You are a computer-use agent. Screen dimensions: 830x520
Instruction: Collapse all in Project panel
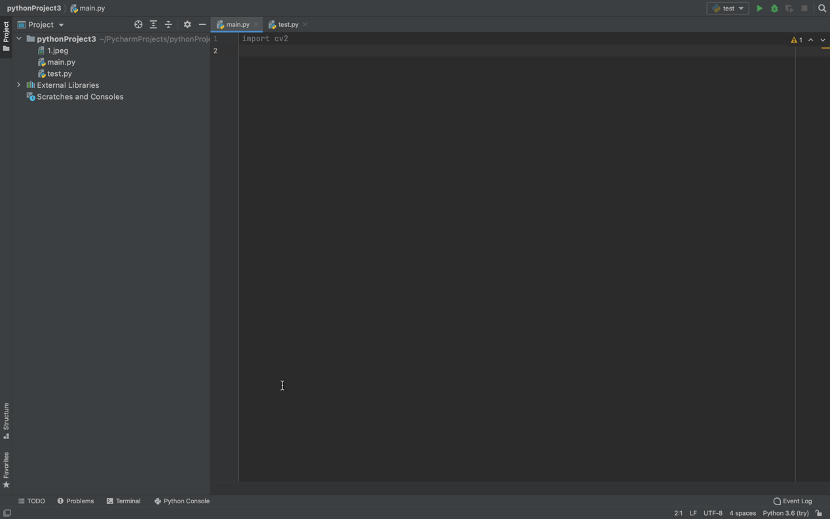(168, 24)
